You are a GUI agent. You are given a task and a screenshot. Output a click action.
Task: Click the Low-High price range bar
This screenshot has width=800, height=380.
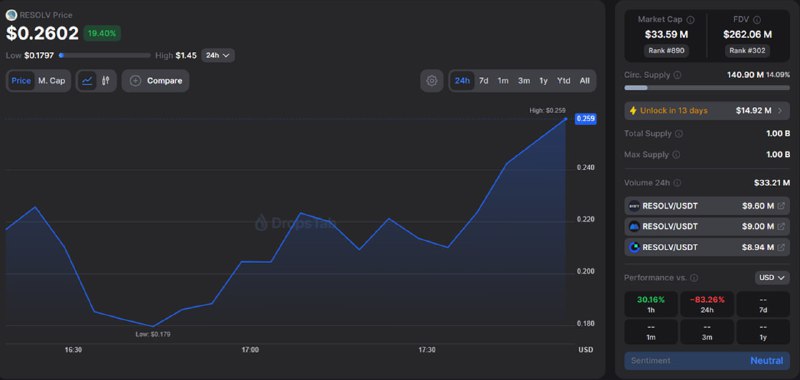[x=105, y=55]
